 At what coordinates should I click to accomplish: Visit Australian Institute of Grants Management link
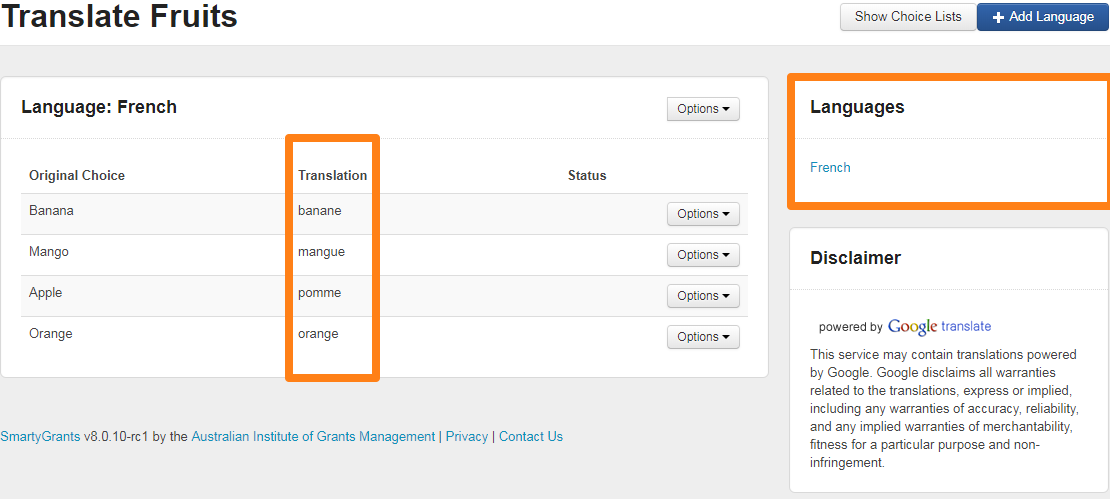click(x=313, y=437)
